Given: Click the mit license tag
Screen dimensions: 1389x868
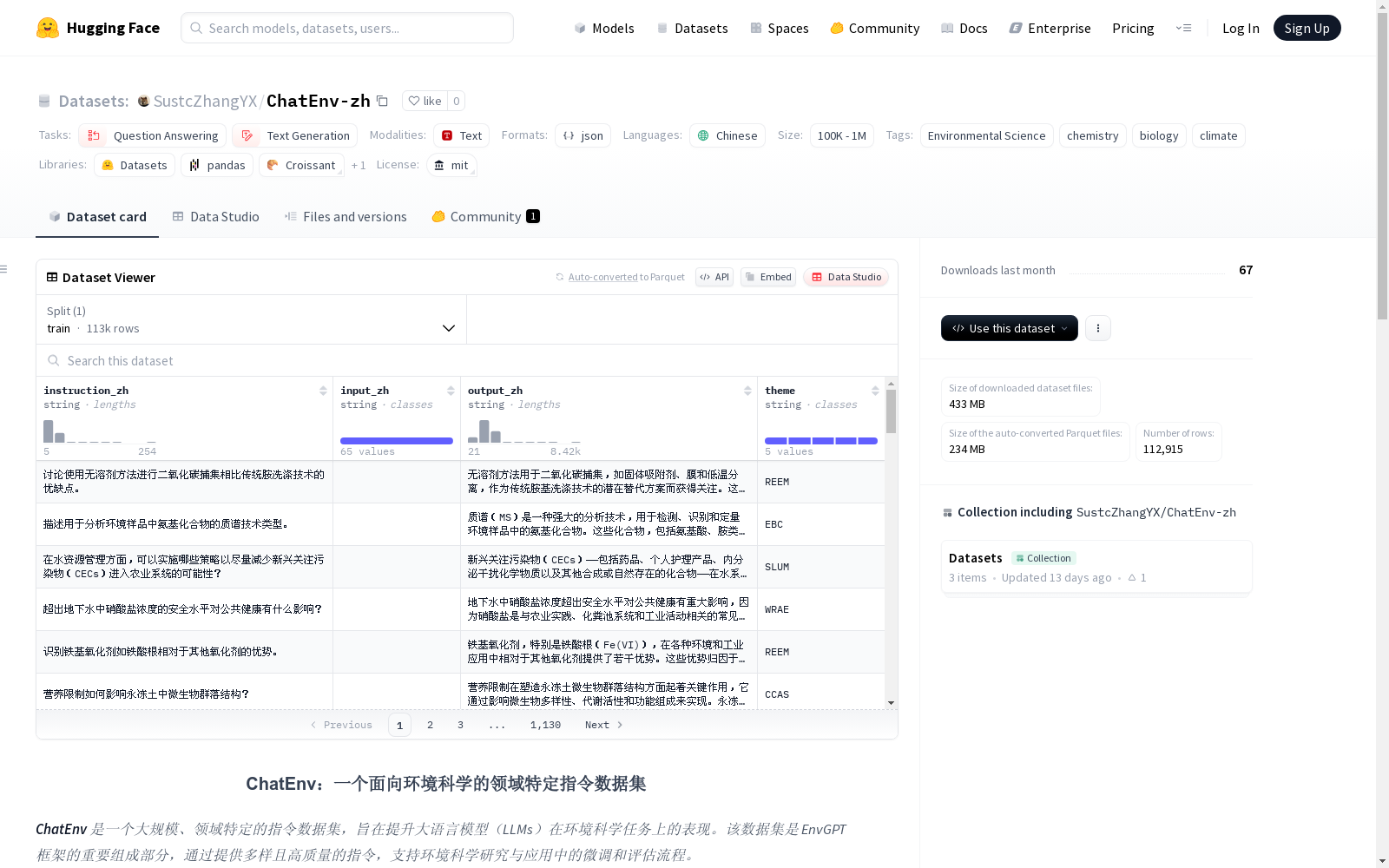Looking at the screenshot, I should click(x=451, y=165).
